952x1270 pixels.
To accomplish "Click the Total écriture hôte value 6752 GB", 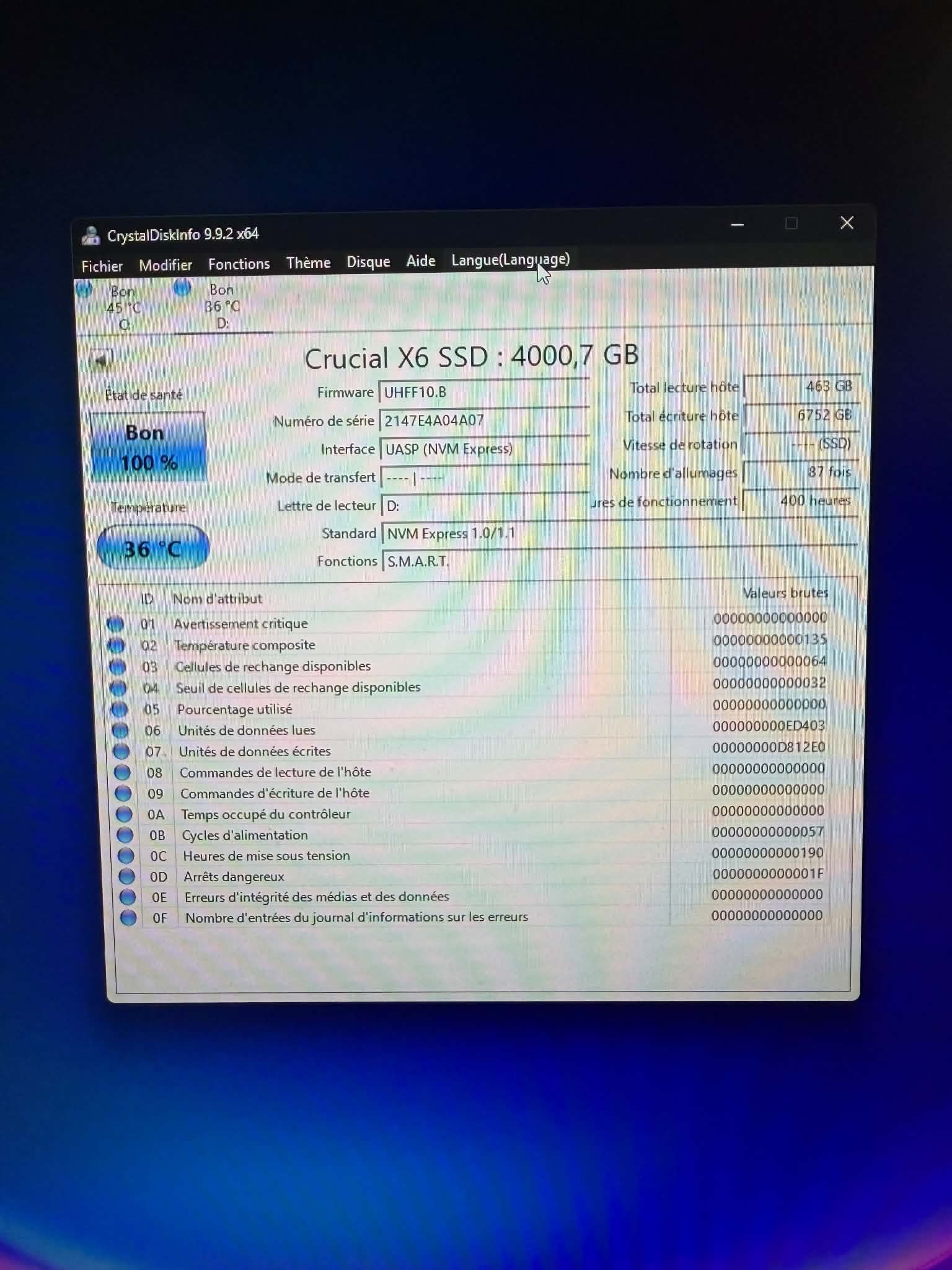I will tap(801, 415).
